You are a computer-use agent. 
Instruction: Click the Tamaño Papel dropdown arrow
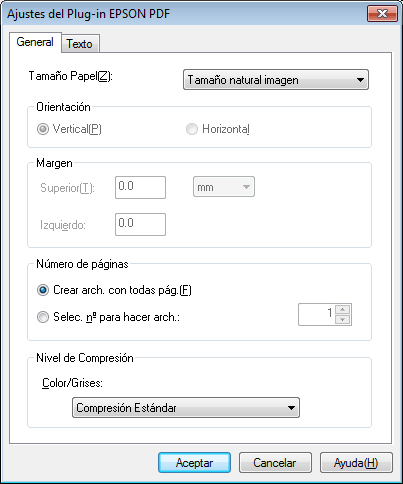tap(360, 80)
